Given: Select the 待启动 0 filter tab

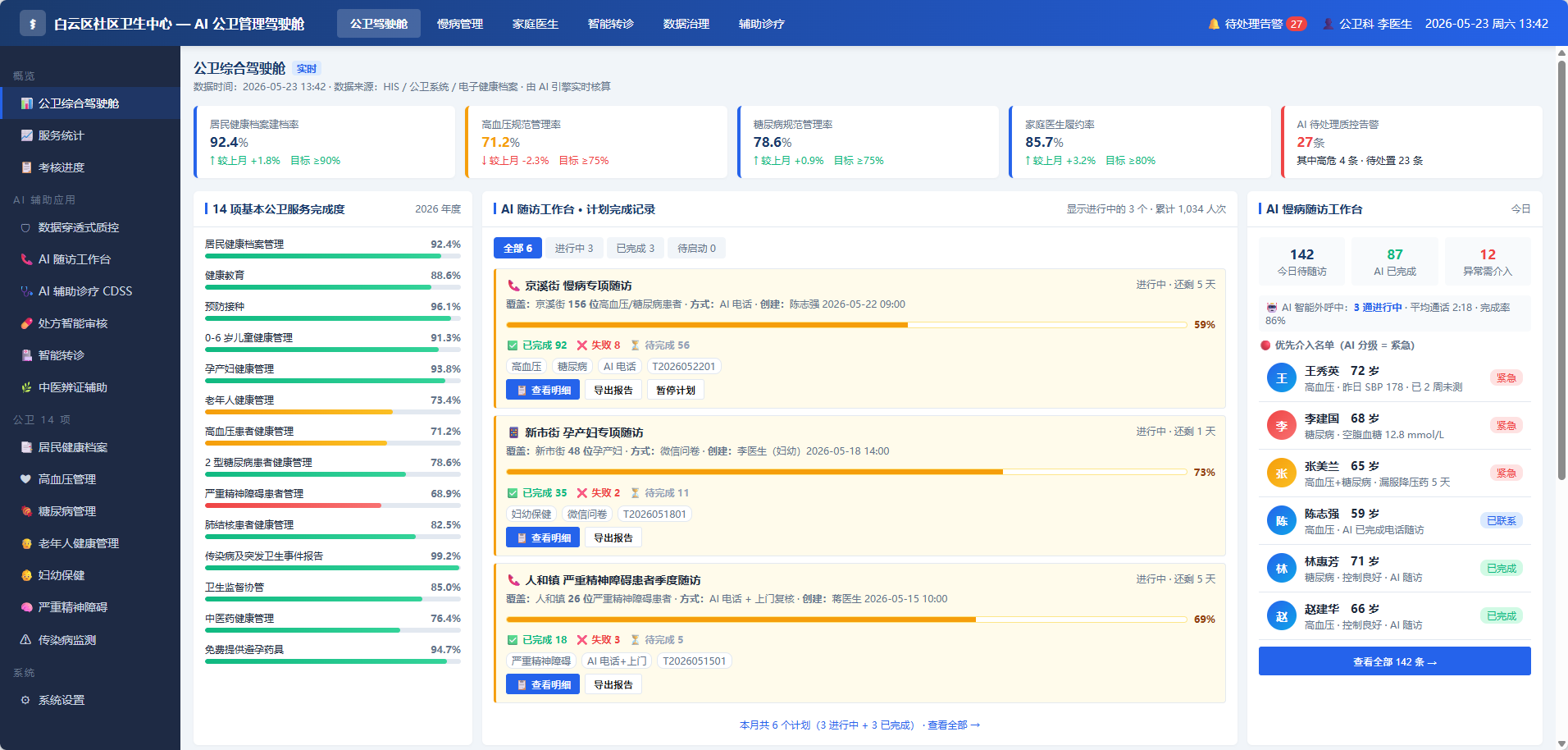Looking at the screenshot, I should point(696,248).
